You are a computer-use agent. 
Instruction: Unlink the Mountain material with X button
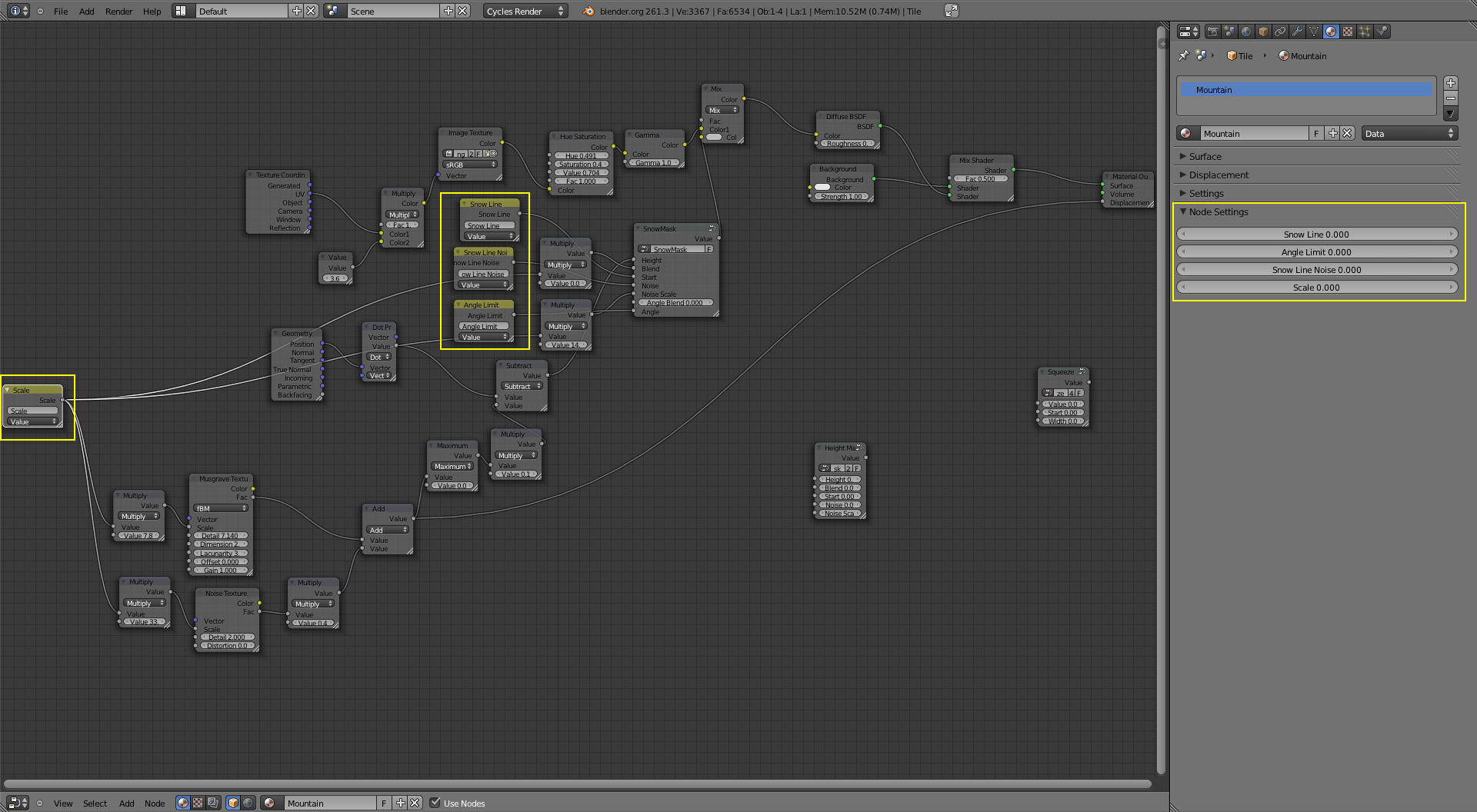coord(1346,133)
